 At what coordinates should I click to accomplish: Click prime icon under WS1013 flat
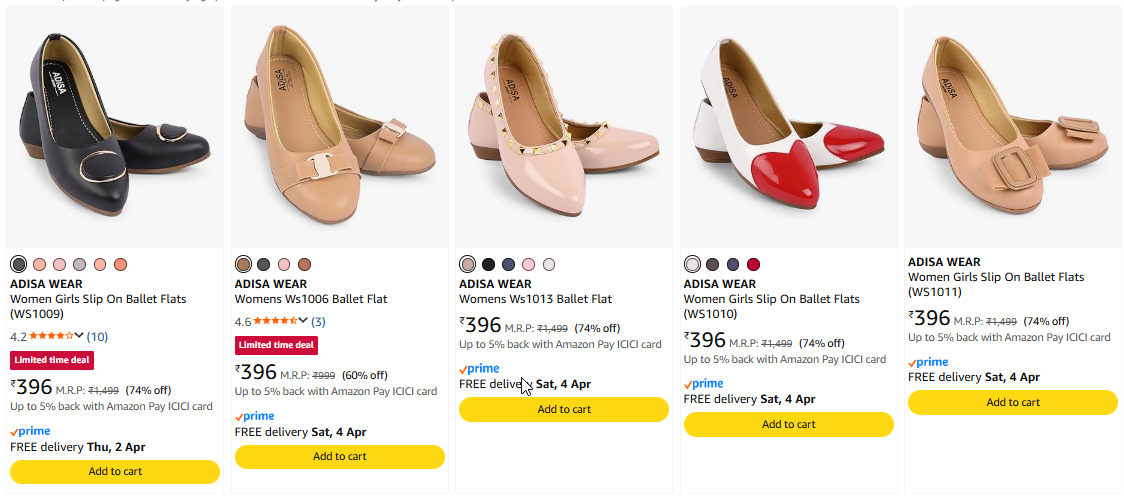(x=479, y=369)
